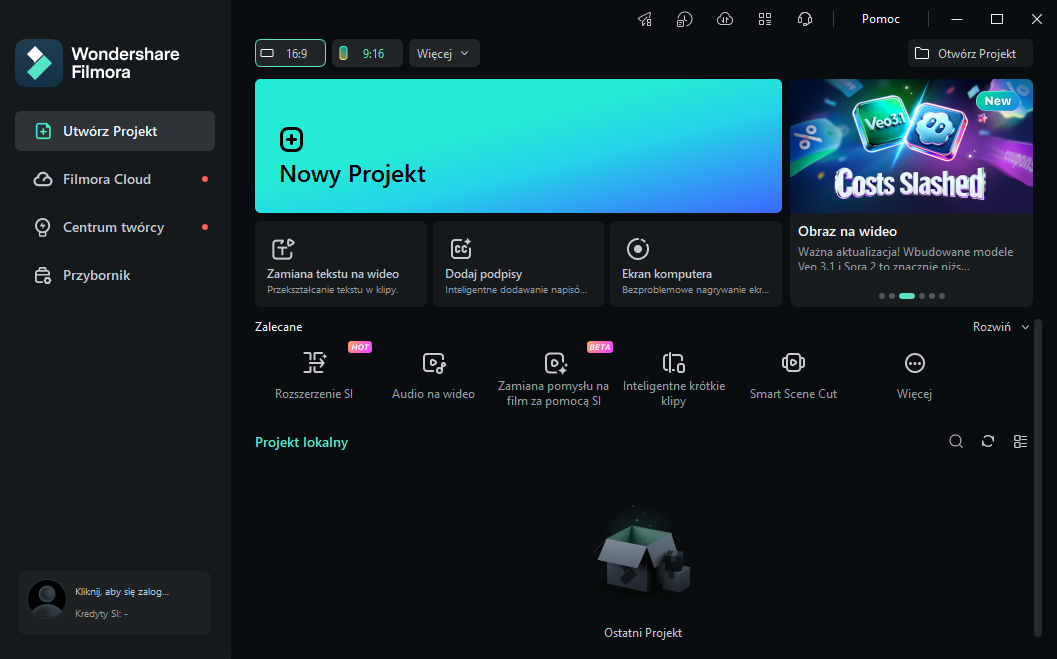Click the Wondershare Filmora logo icon
Viewport: 1057px width, 659px height.
39,63
